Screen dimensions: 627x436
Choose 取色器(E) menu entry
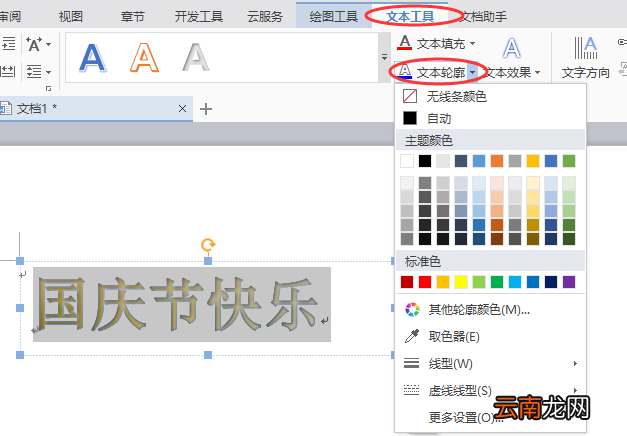click(x=490, y=336)
